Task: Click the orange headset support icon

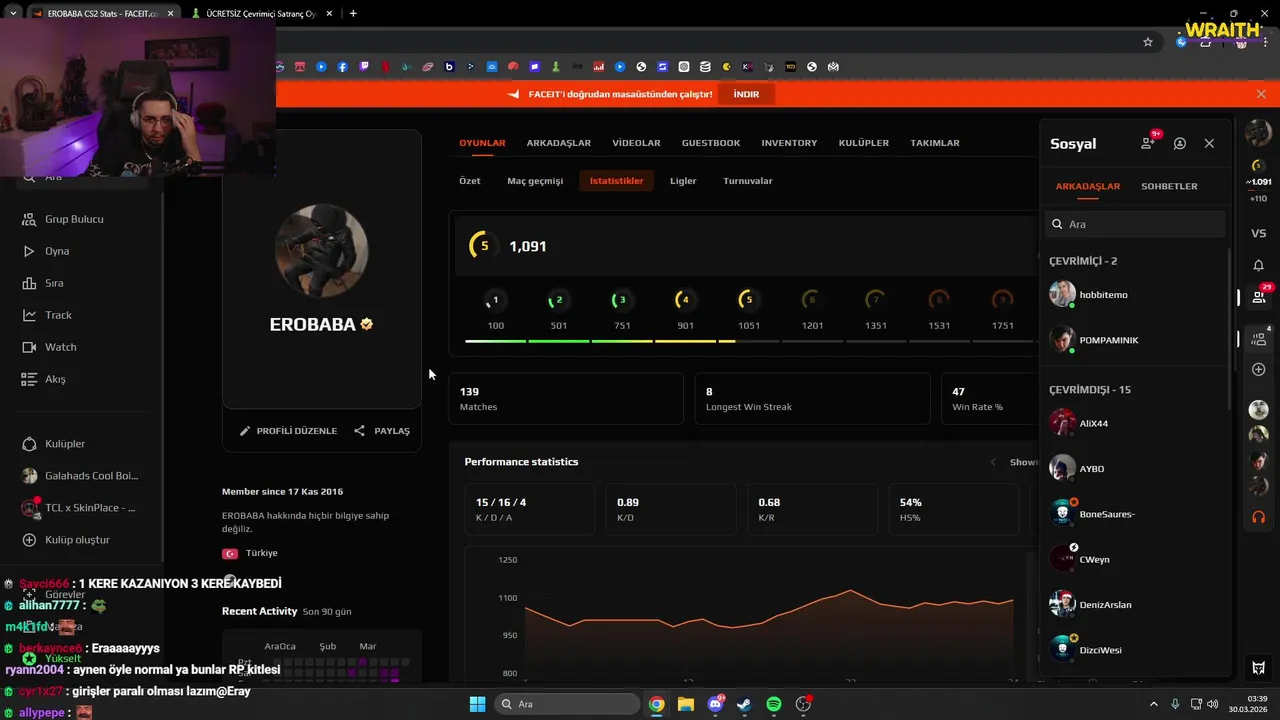Action: coord(1259,518)
